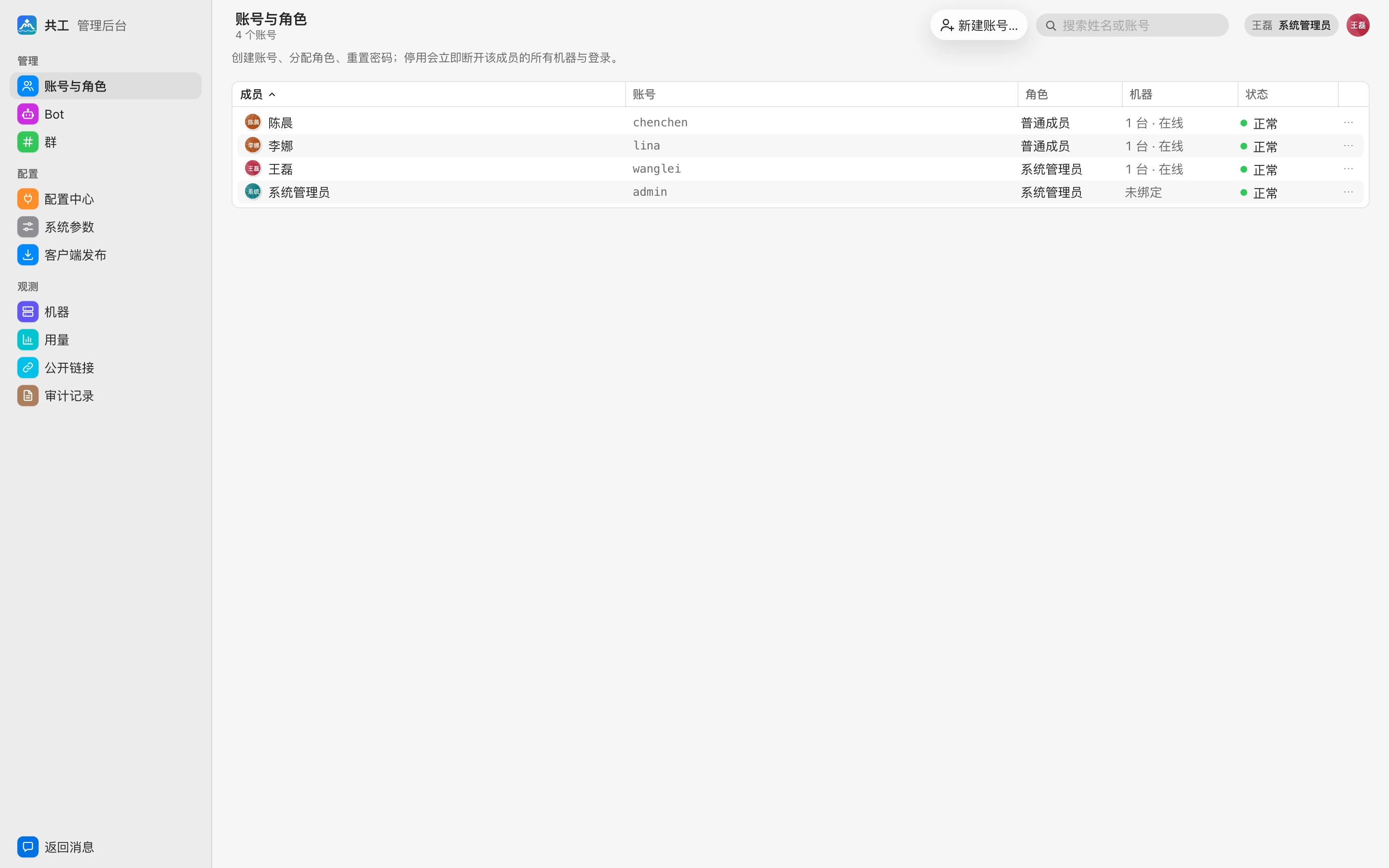Viewport: 1389px width, 868px height.
Task: Open the 审计记录 document icon
Action: [27, 395]
